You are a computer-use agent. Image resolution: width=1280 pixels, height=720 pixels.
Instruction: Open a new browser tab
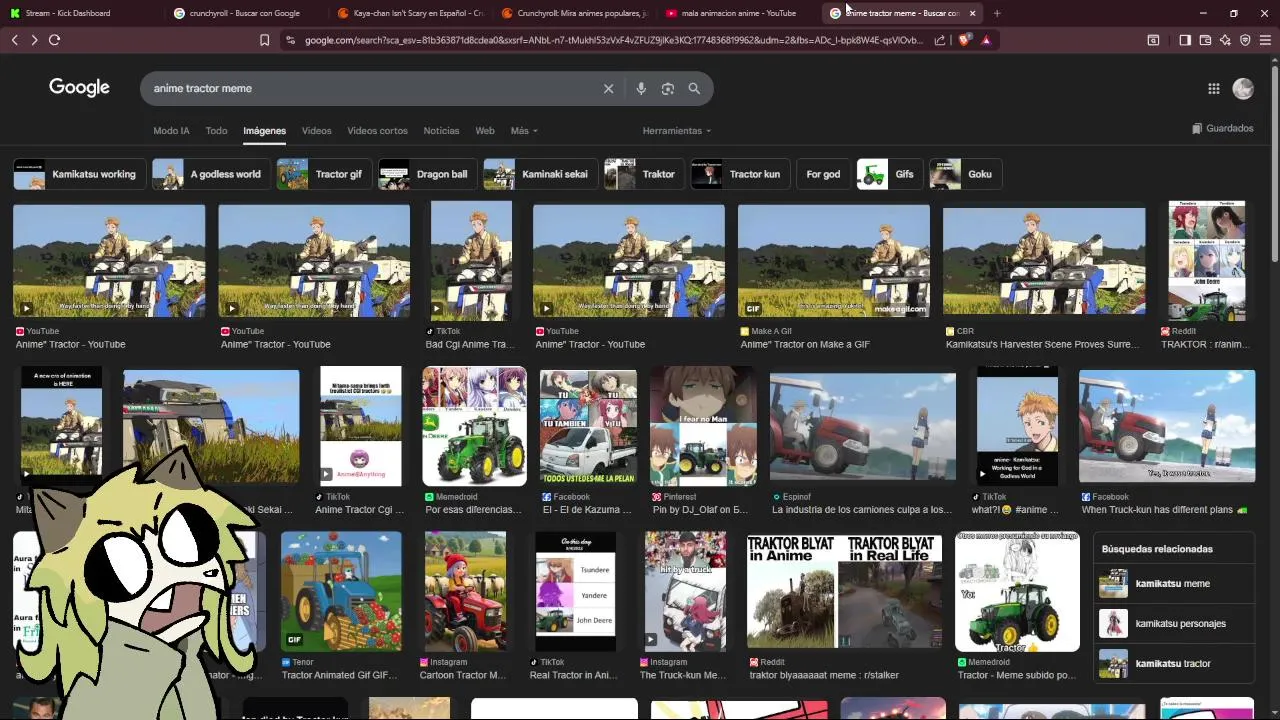coord(997,13)
